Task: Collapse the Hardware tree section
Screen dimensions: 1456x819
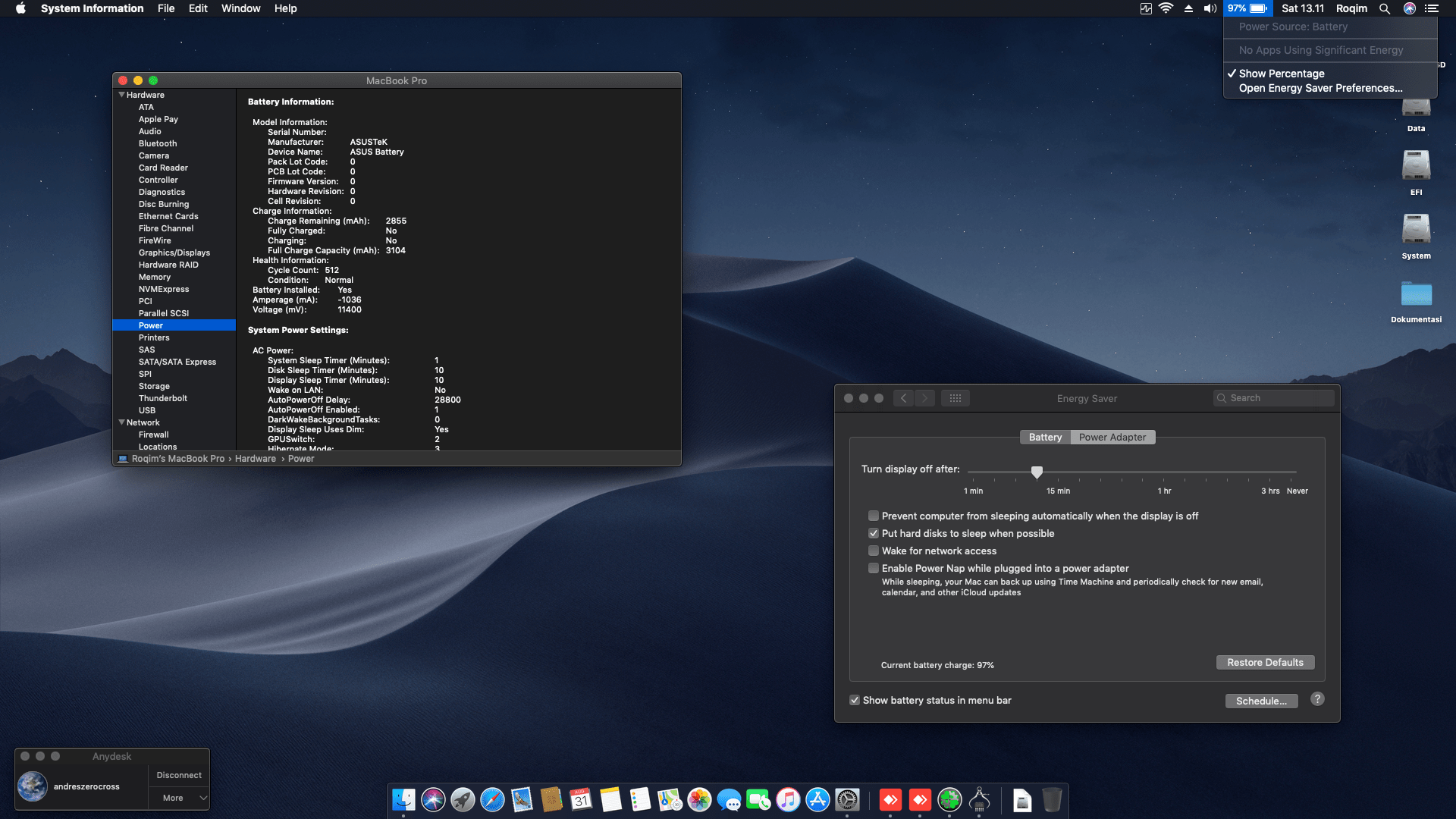Action: (121, 95)
